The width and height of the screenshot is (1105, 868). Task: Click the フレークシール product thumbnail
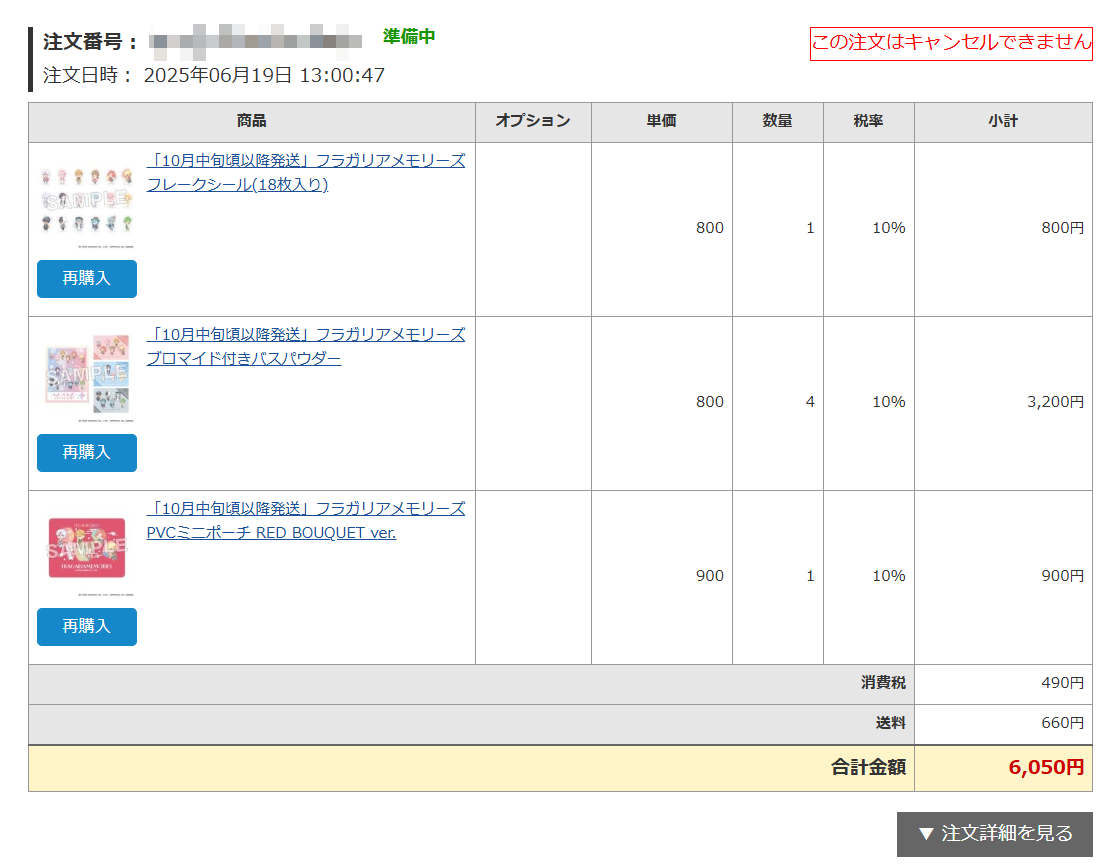pyautogui.click(x=87, y=201)
